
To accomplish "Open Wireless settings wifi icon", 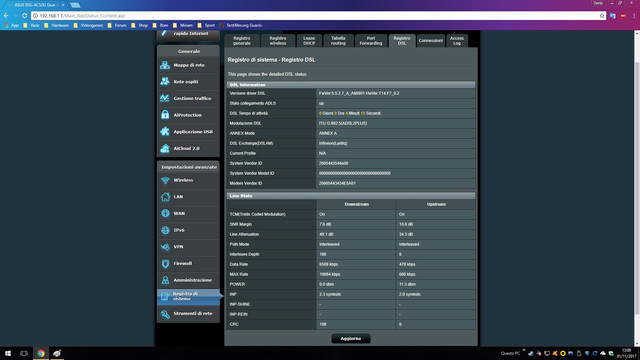I will (x=165, y=180).
